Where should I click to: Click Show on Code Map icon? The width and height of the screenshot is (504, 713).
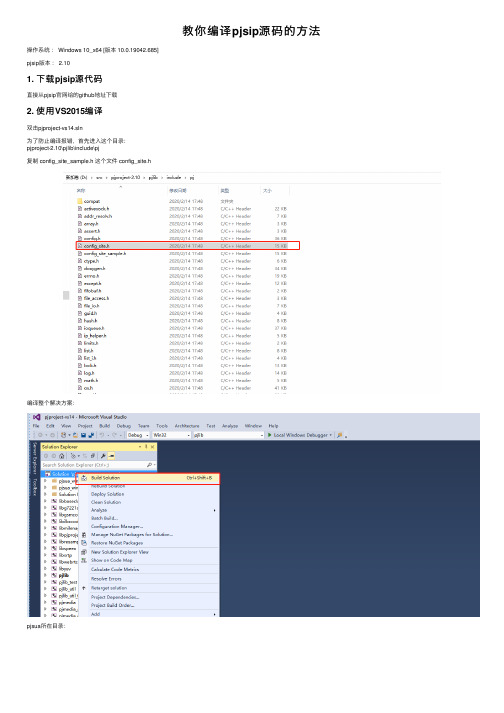[84, 561]
